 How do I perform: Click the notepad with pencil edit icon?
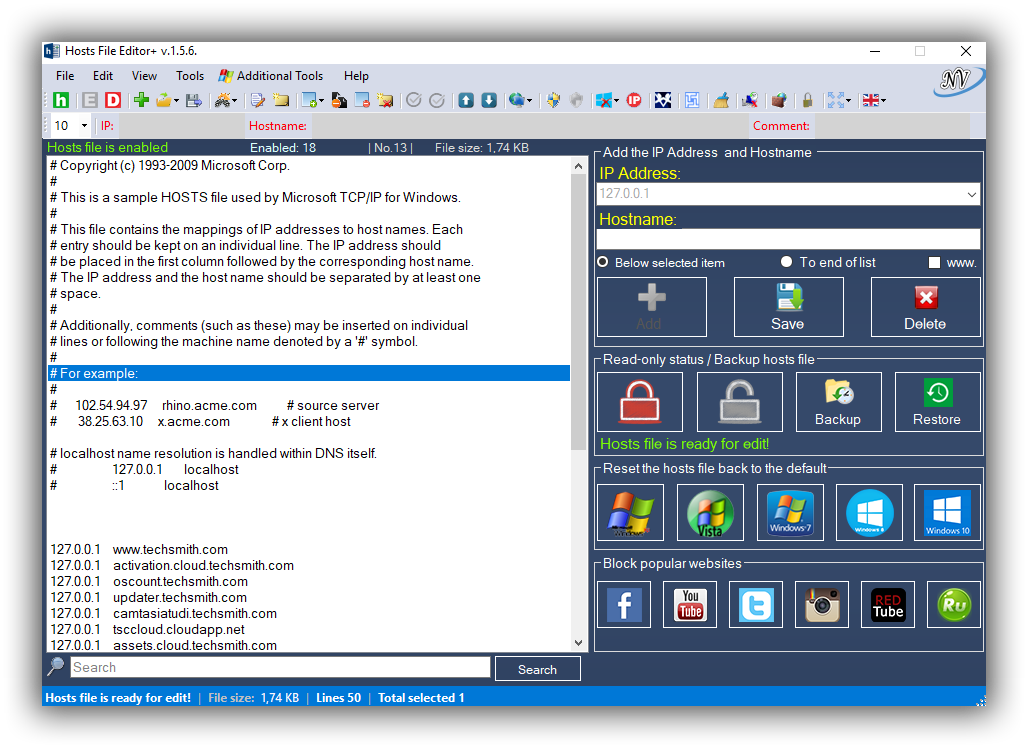pos(258,100)
